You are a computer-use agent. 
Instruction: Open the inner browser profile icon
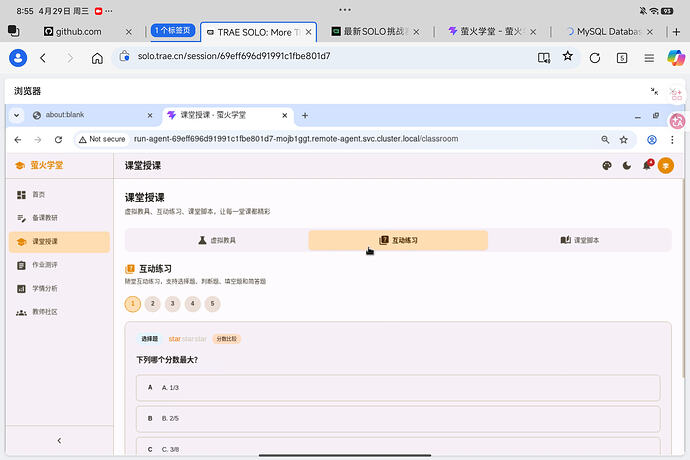point(652,140)
